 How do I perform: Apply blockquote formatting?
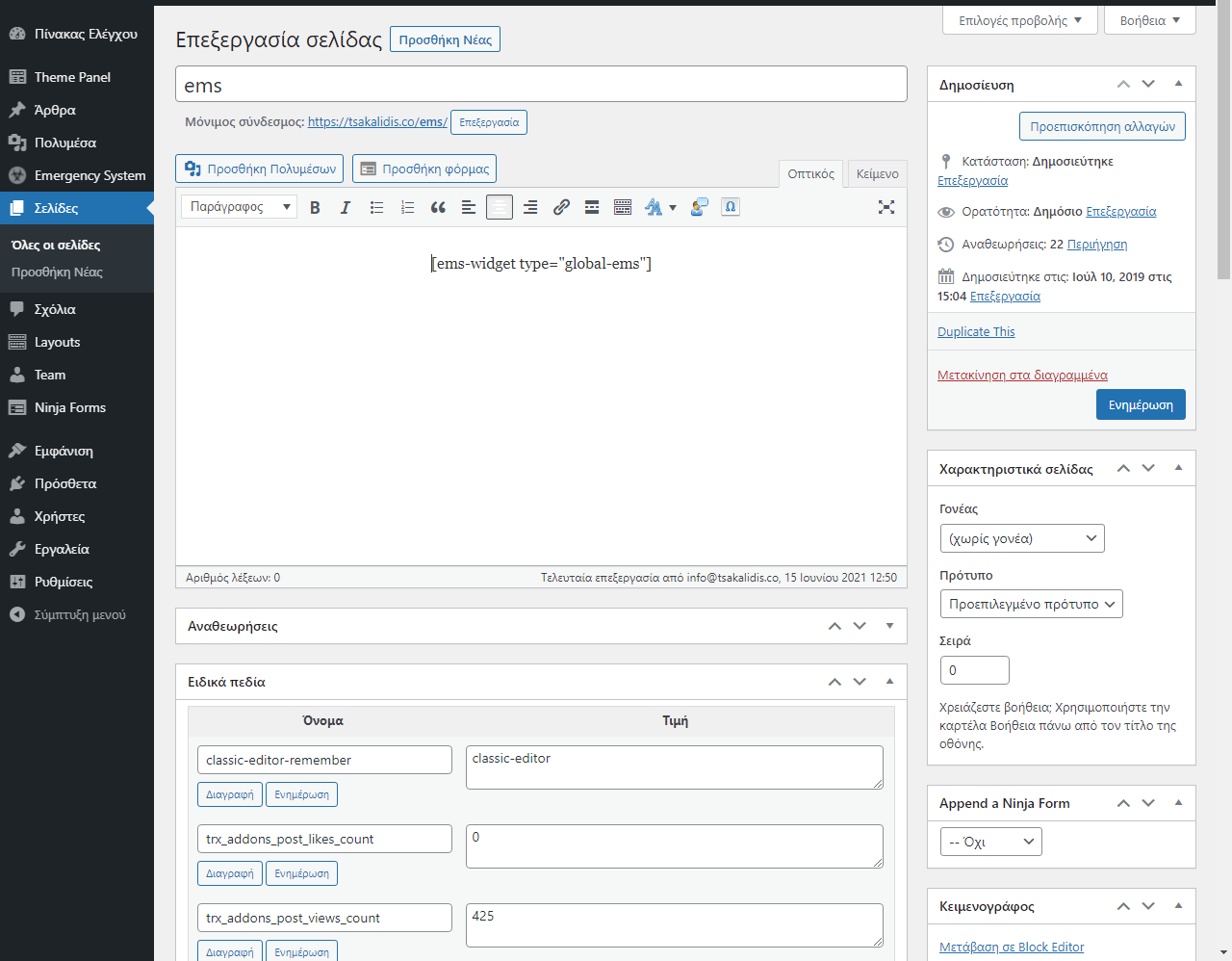(438, 207)
